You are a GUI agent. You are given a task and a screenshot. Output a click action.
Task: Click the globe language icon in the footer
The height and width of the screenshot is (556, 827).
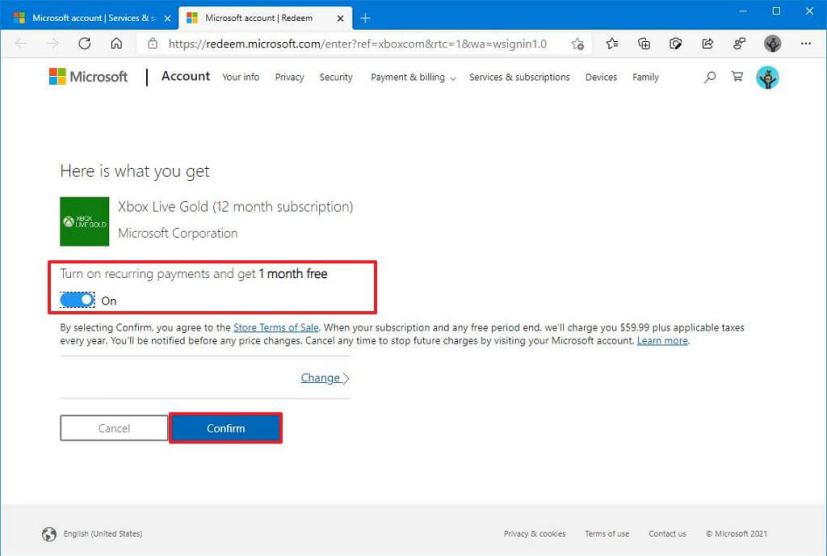pyautogui.click(x=49, y=534)
